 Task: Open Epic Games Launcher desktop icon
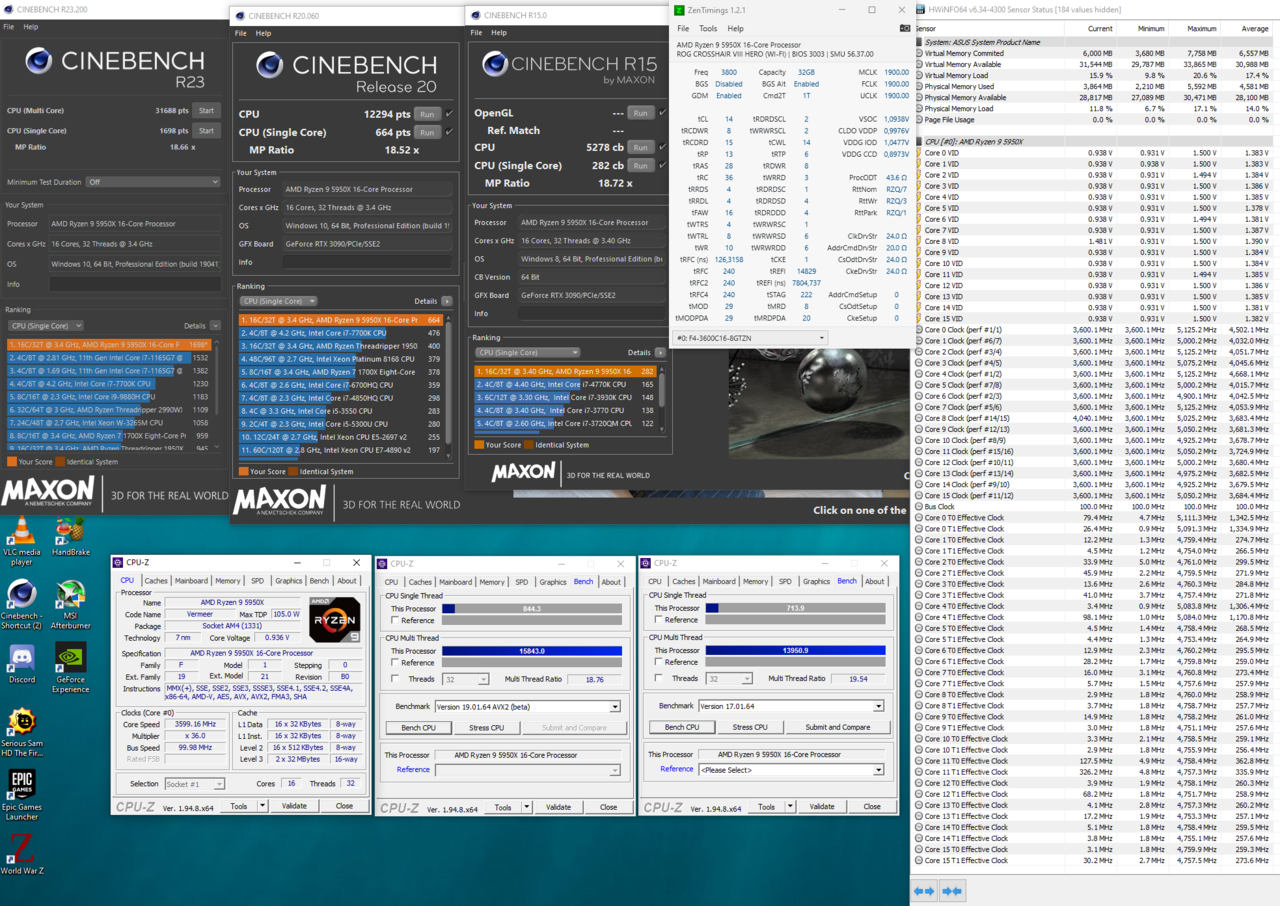click(x=21, y=795)
